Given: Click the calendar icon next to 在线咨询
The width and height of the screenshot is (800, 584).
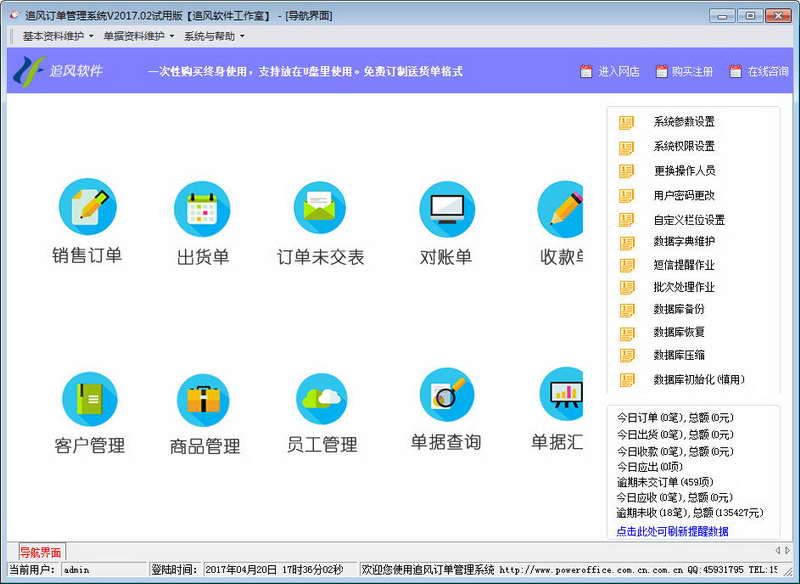Looking at the screenshot, I should [x=735, y=71].
